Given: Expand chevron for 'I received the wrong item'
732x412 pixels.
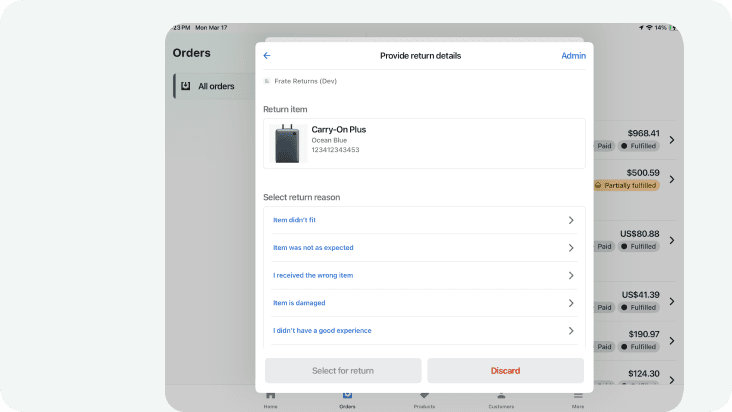Looking at the screenshot, I should pos(570,276).
